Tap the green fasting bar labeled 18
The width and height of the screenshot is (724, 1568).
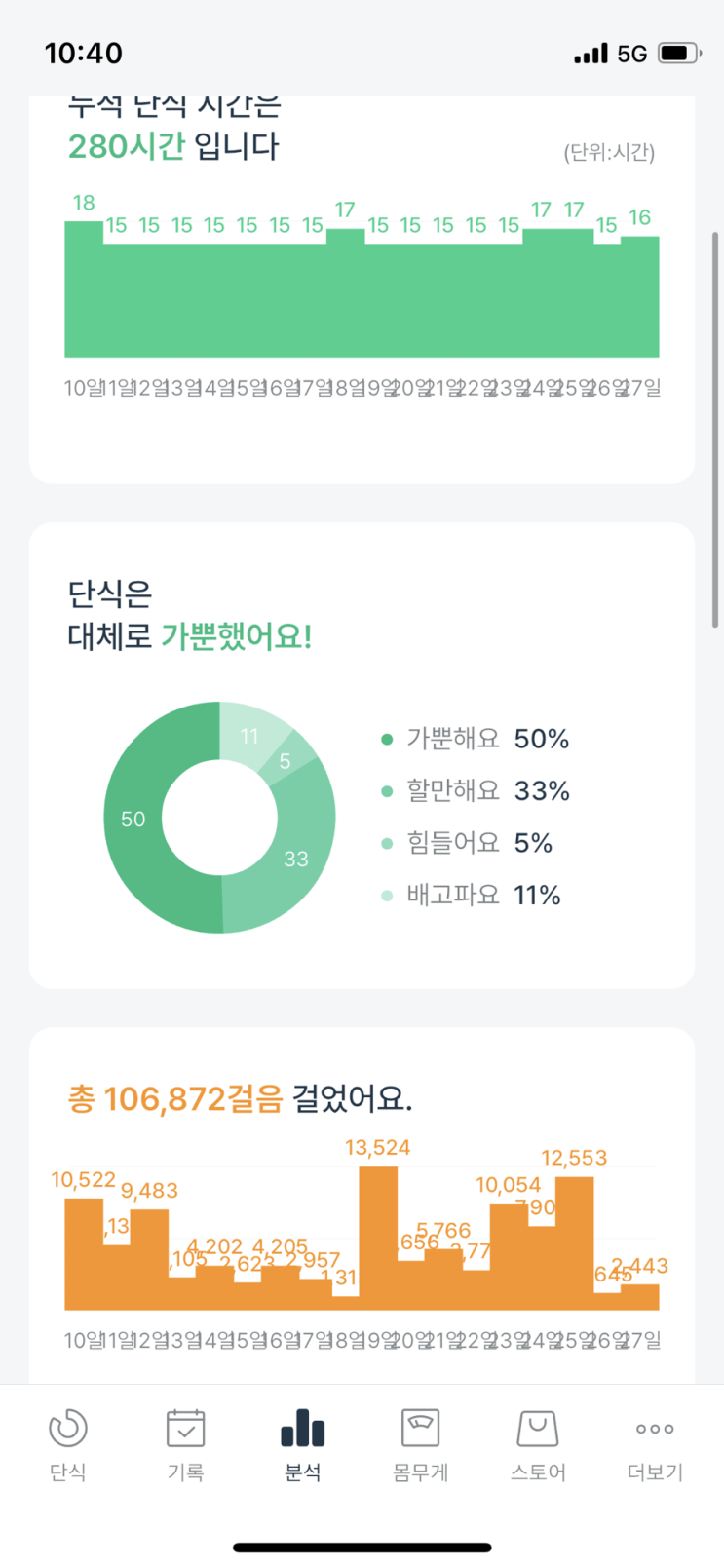pyautogui.click(x=84, y=288)
